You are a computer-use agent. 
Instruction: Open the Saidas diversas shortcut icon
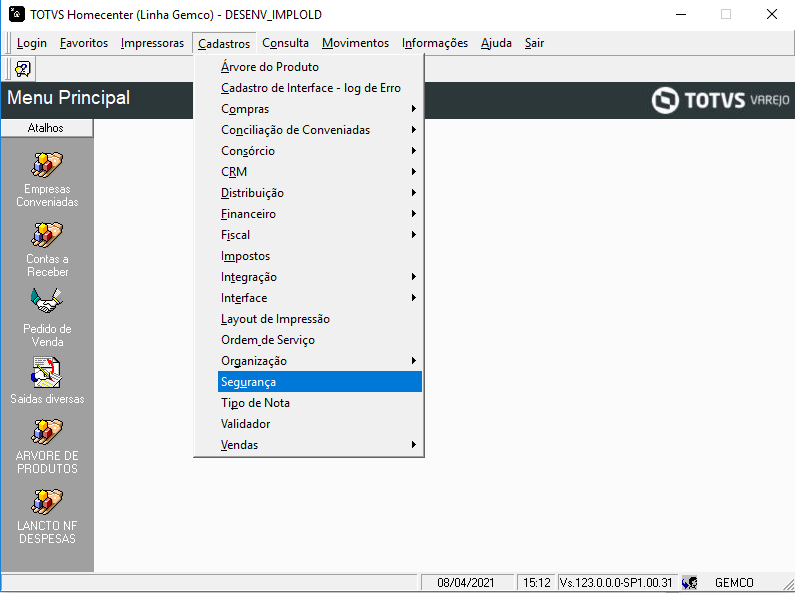47,373
